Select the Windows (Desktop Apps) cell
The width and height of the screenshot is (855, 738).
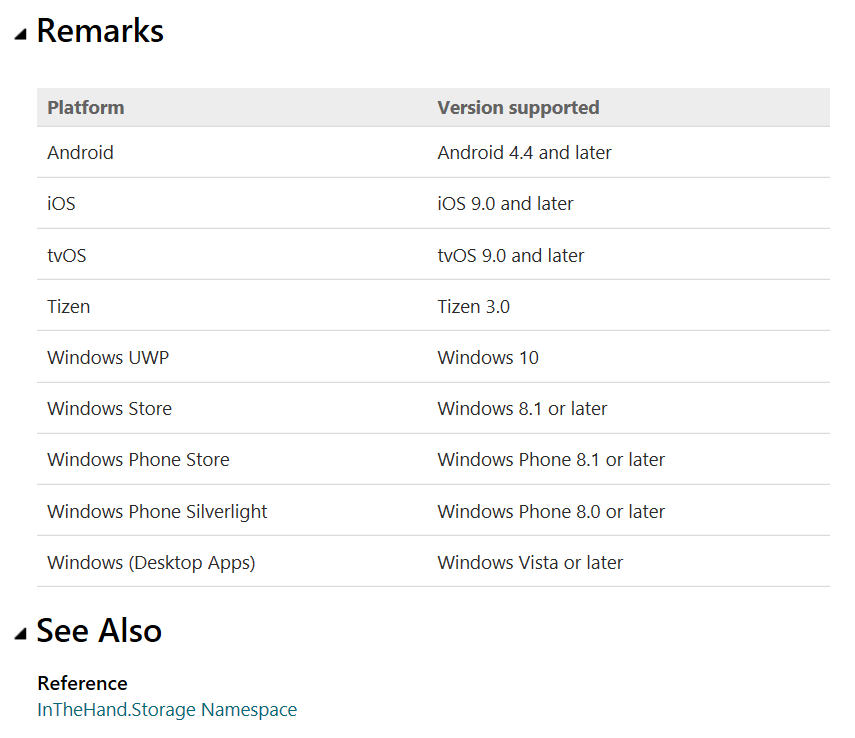click(151, 563)
